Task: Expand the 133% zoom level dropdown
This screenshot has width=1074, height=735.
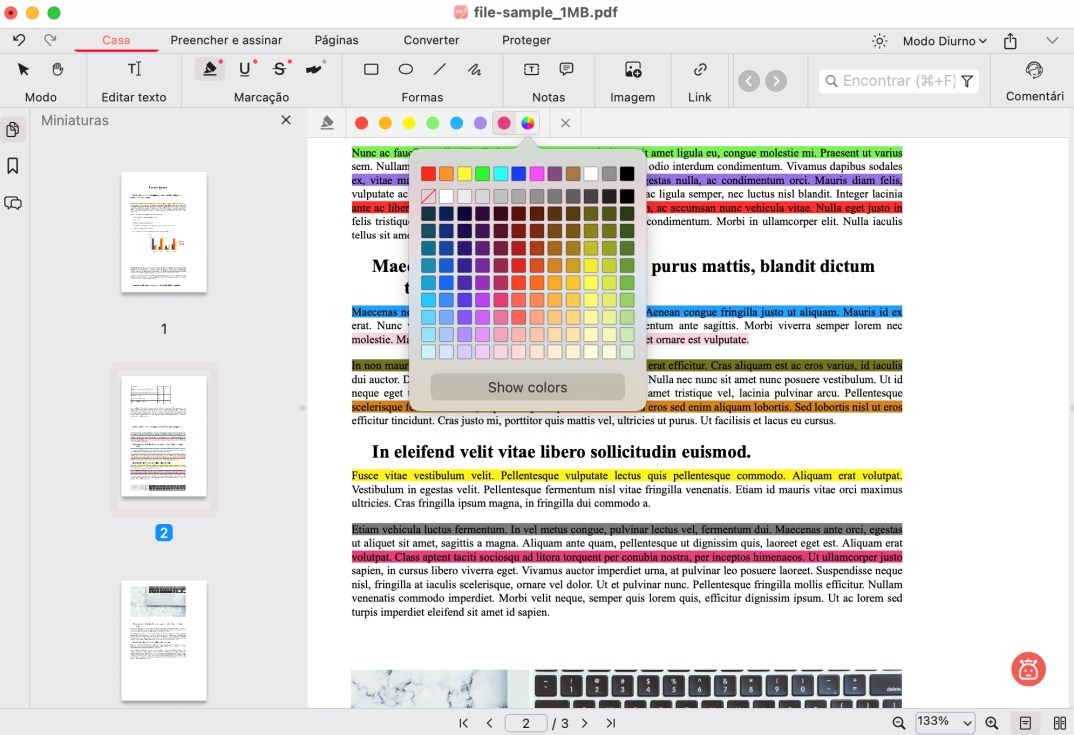Action: pyautogui.click(x=946, y=722)
